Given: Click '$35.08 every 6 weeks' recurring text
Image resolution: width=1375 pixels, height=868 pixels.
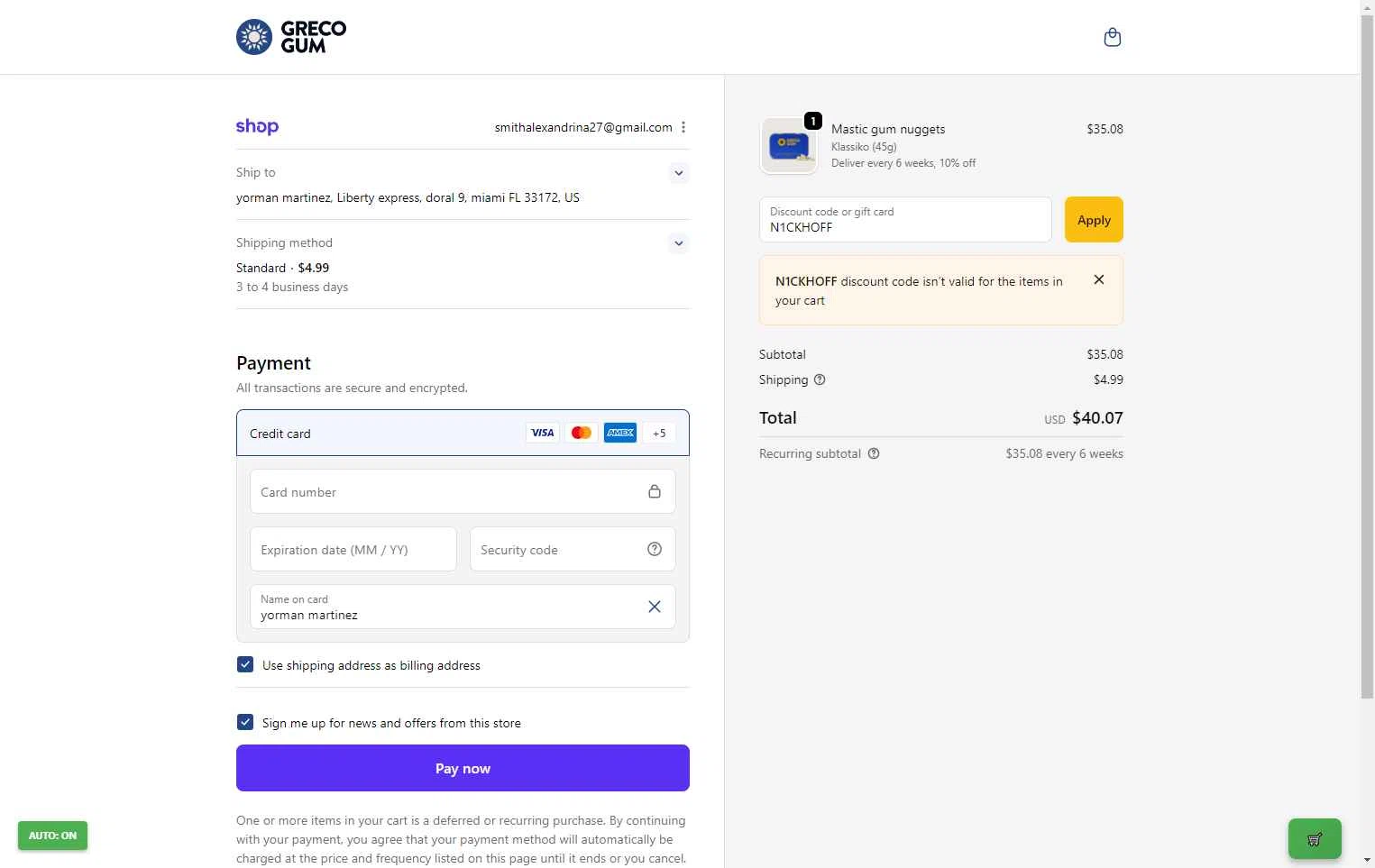Looking at the screenshot, I should coord(1064,453).
